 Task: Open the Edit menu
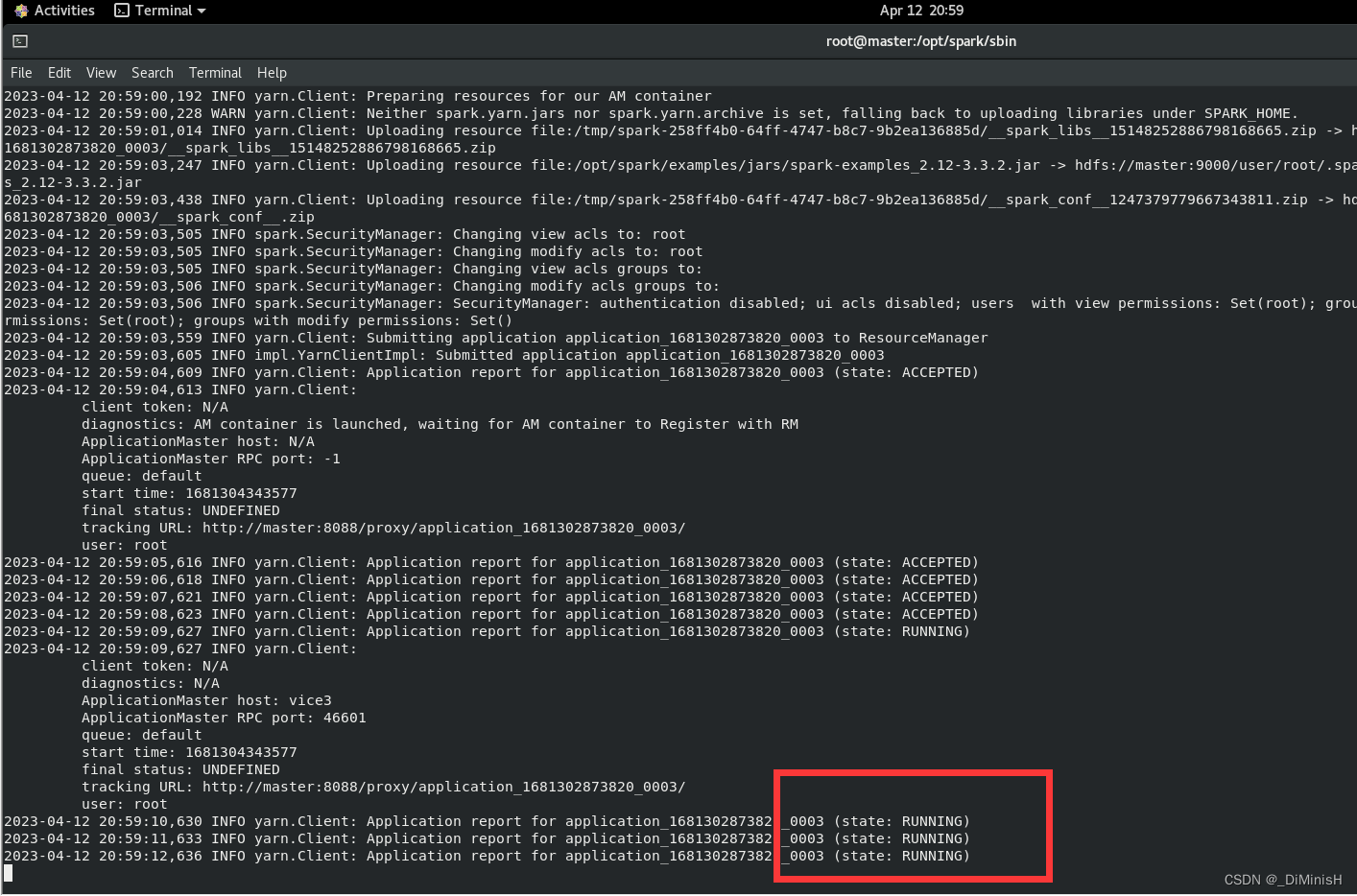[x=60, y=73]
